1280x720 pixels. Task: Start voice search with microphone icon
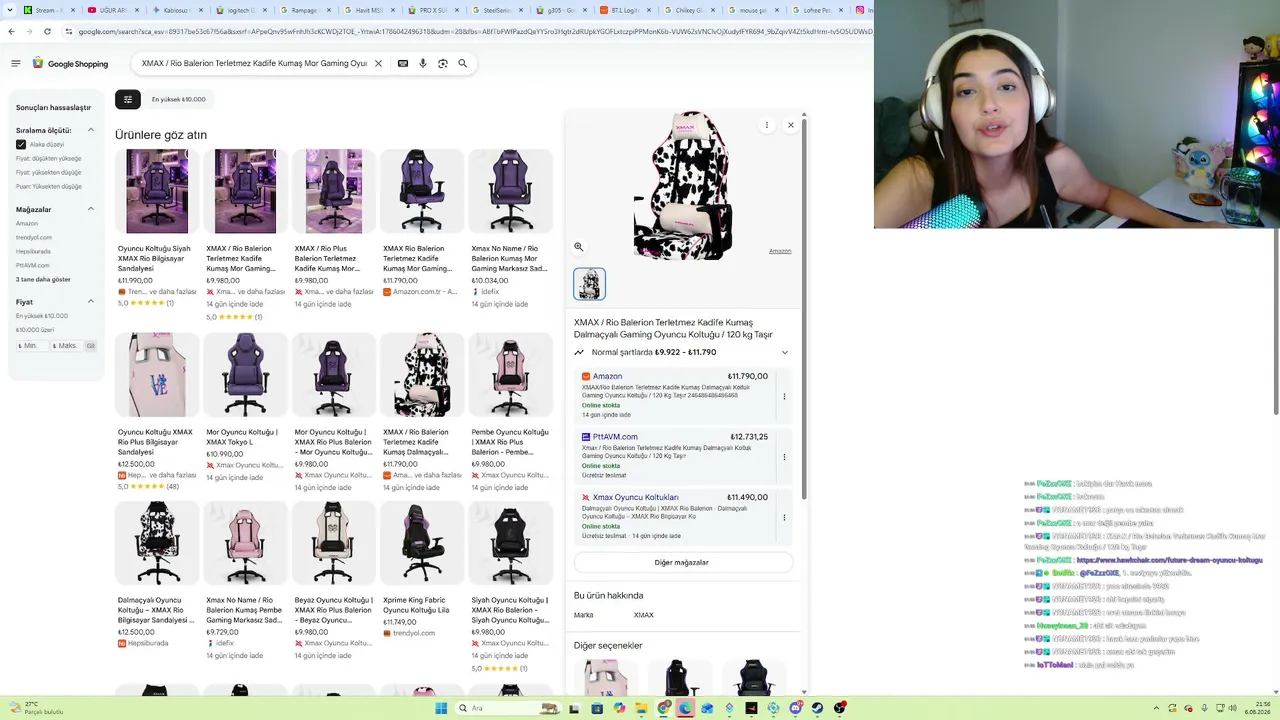pyautogui.click(x=423, y=63)
